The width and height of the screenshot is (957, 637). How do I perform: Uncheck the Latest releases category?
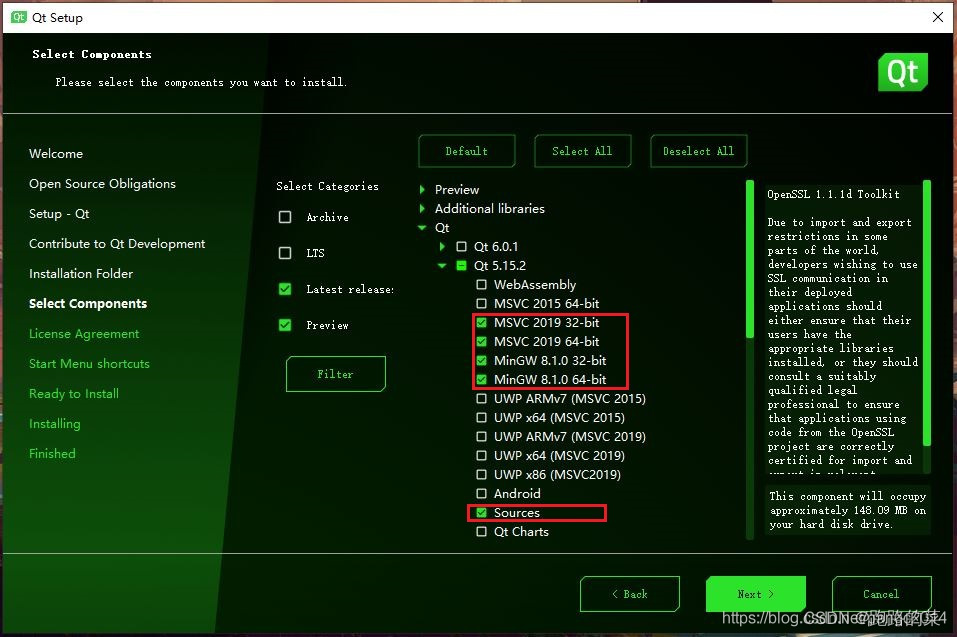tap(284, 289)
